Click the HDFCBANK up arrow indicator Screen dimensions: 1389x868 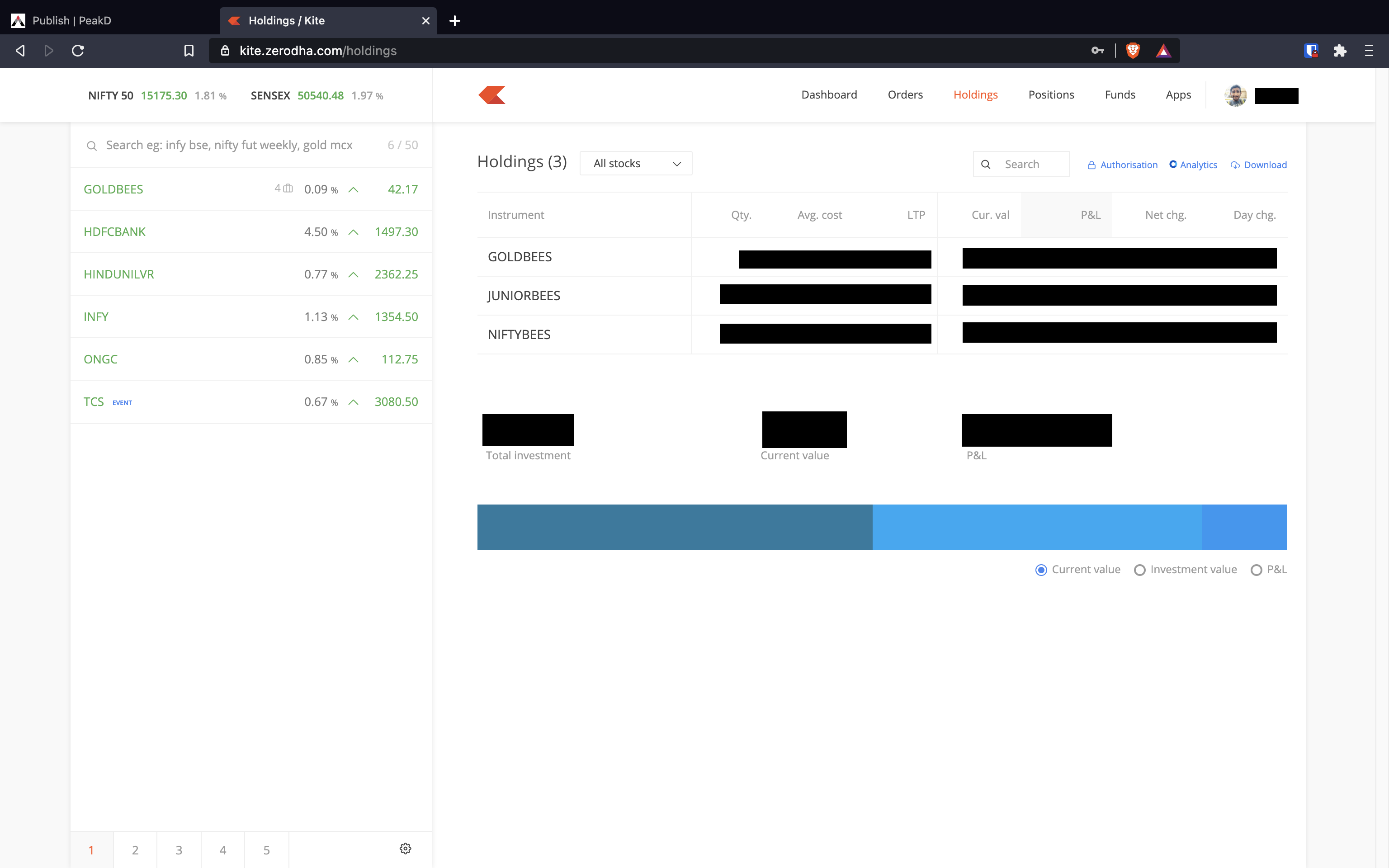[354, 232]
